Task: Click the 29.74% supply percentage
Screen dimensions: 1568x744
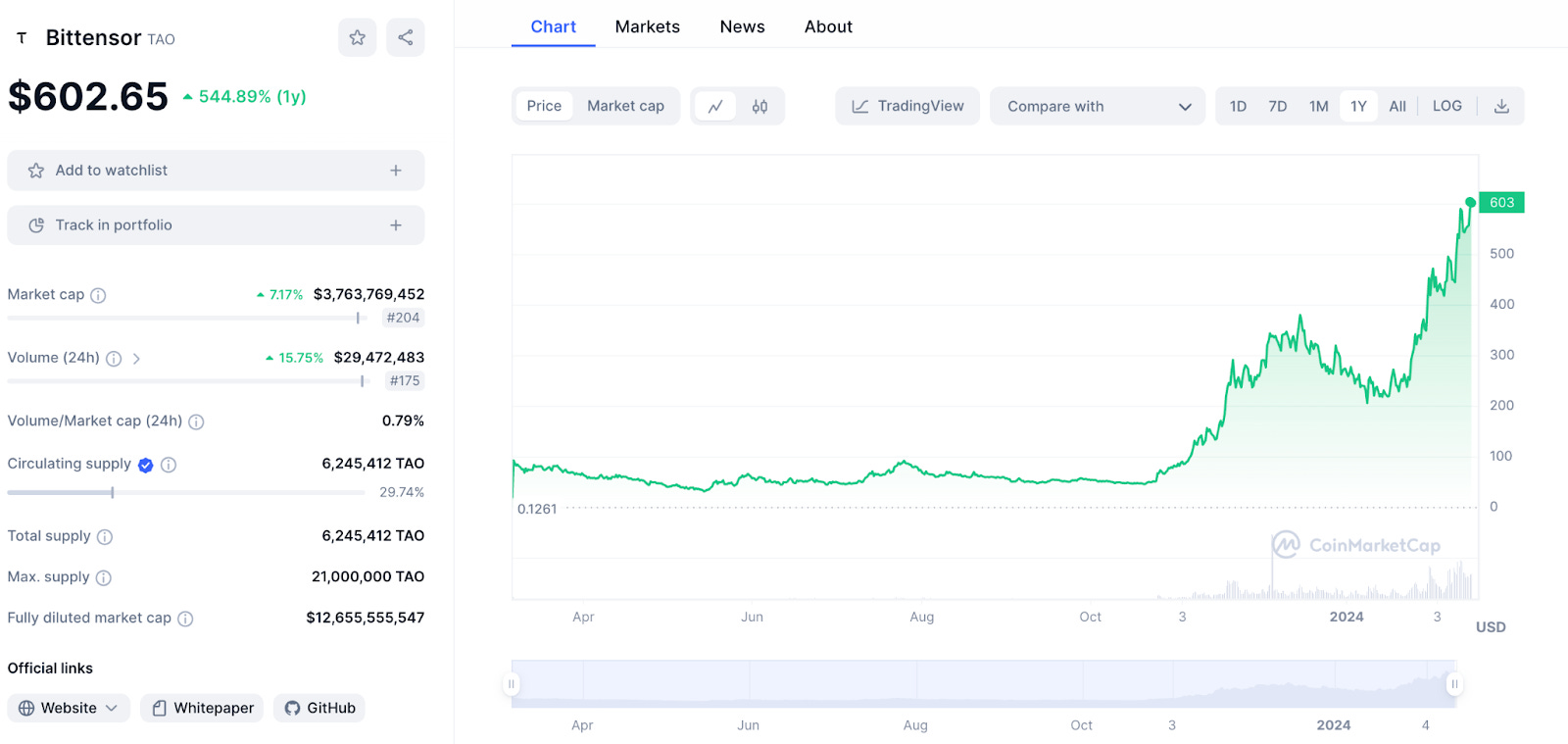Action: pyautogui.click(x=402, y=492)
